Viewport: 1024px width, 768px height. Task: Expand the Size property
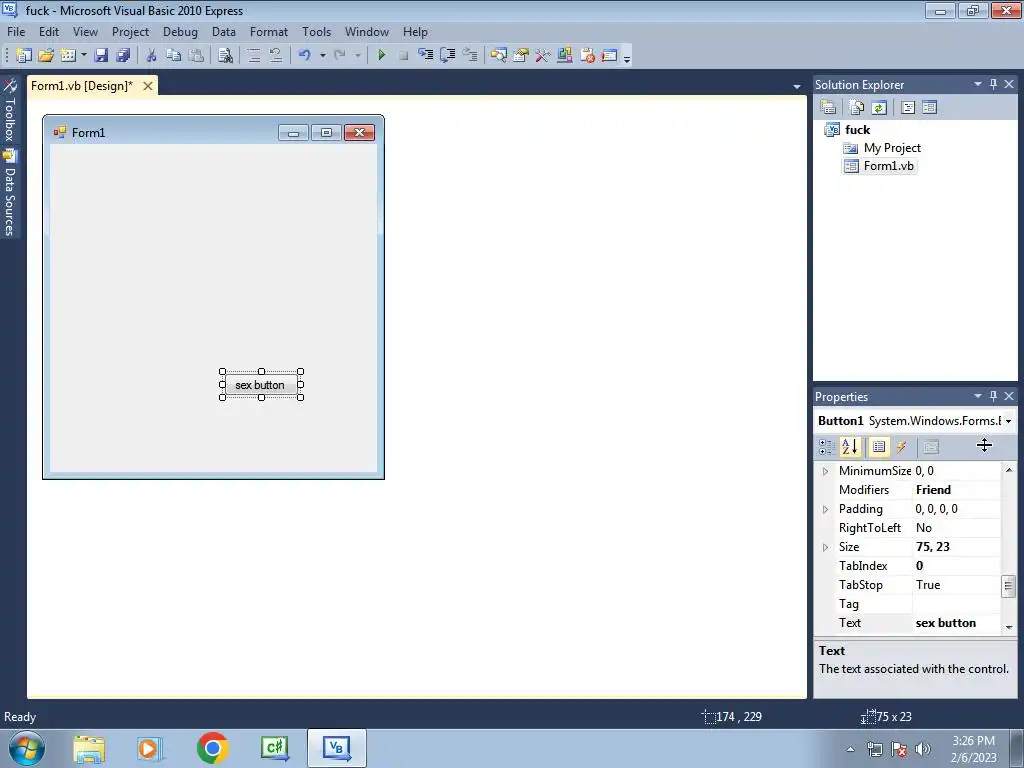(825, 547)
